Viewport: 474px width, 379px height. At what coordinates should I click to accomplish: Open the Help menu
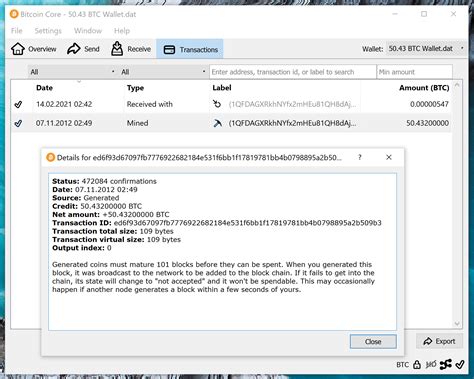[122, 31]
